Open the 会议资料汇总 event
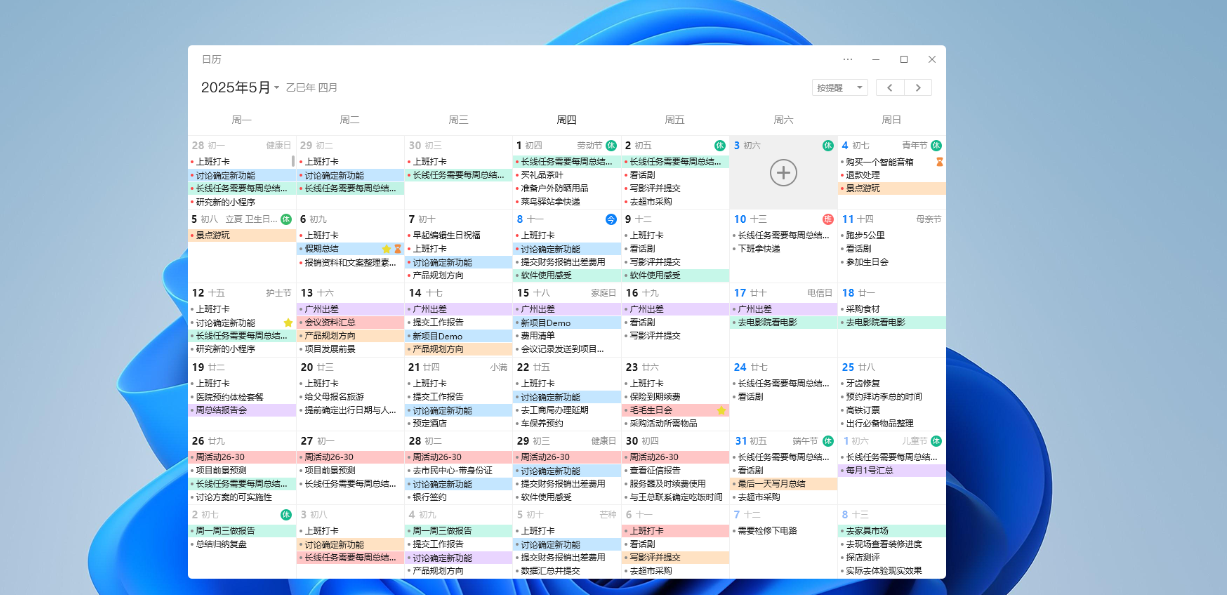The image size is (1227, 595). (x=350, y=322)
